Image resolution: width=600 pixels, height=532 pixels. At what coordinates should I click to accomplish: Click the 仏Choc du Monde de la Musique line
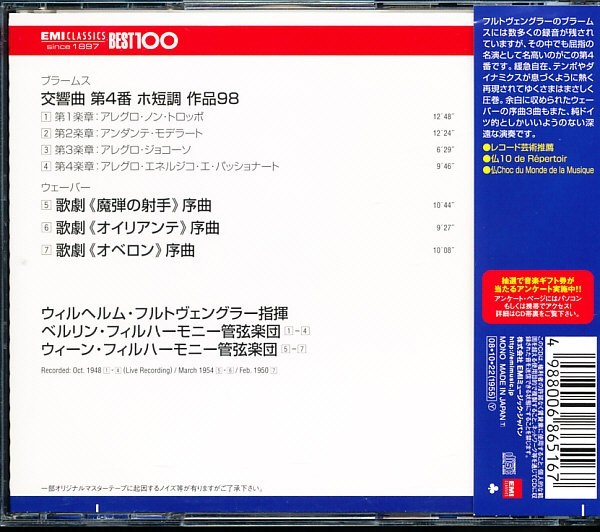[x=538, y=170]
